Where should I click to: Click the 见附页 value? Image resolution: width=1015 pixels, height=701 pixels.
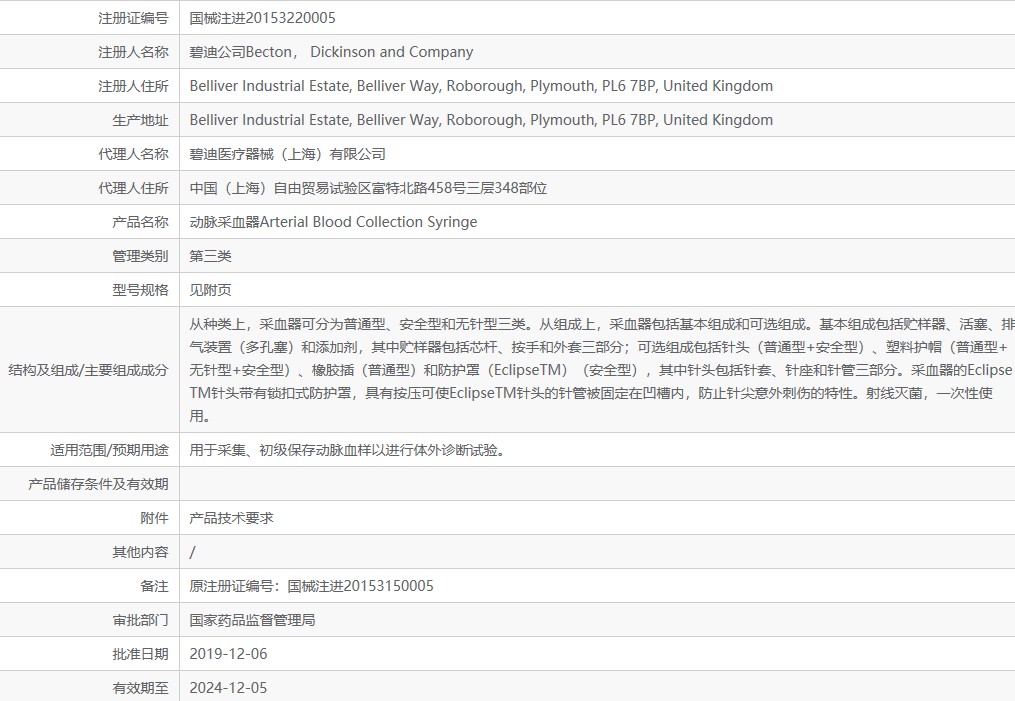pos(210,290)
